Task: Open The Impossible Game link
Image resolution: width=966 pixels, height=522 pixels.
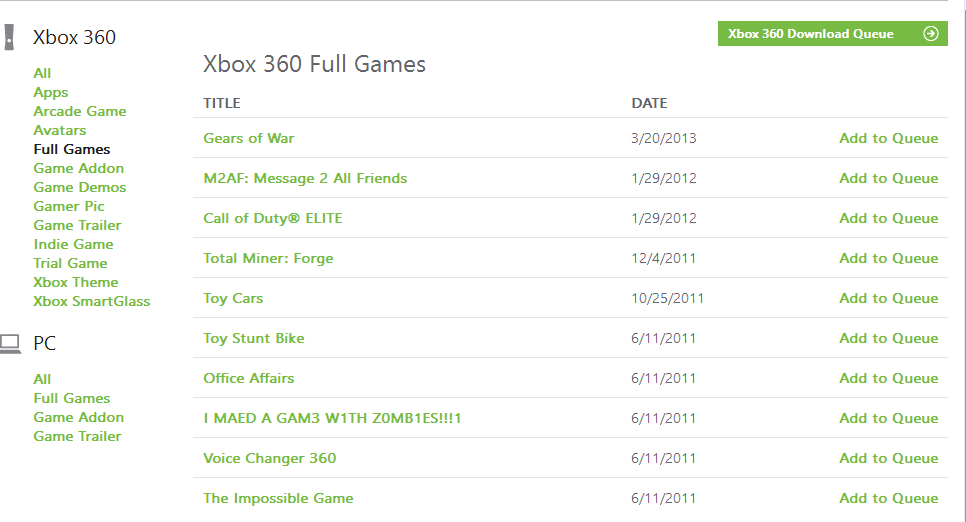Action: 278,498
